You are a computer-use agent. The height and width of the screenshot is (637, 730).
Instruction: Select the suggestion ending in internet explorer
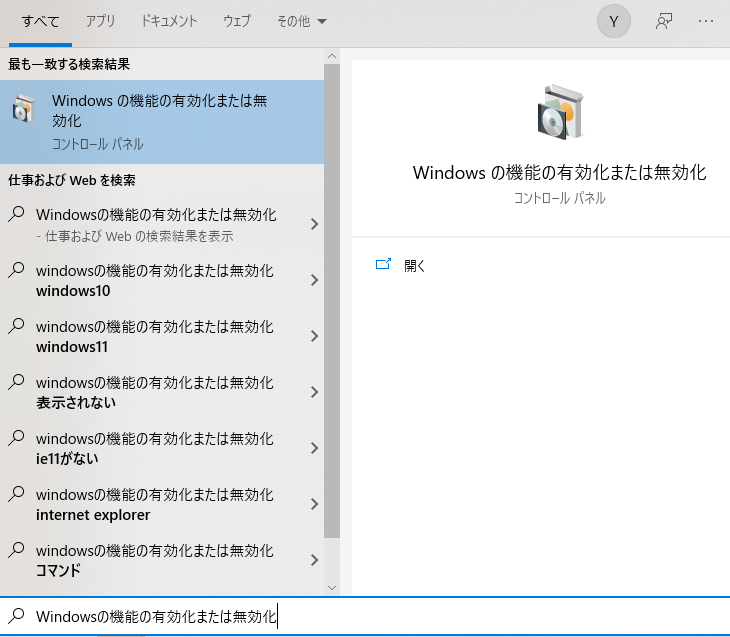(162, 504)
